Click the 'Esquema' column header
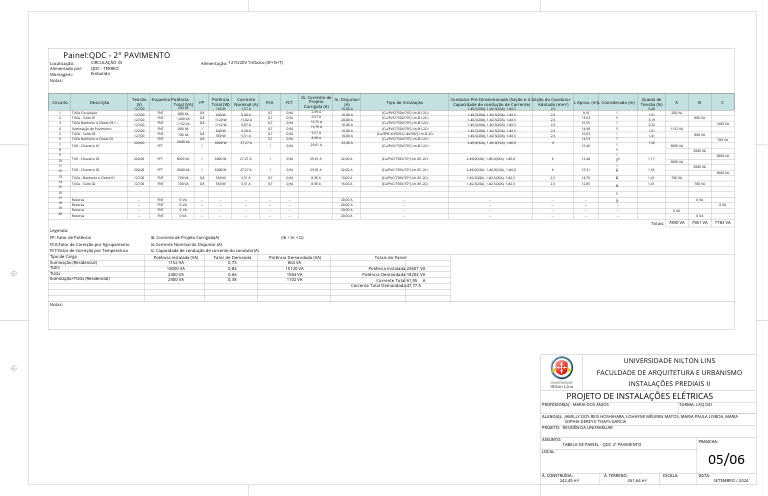The height and width of the screenshot is (496, 768). pyautogui.click(x=161, y=99)
